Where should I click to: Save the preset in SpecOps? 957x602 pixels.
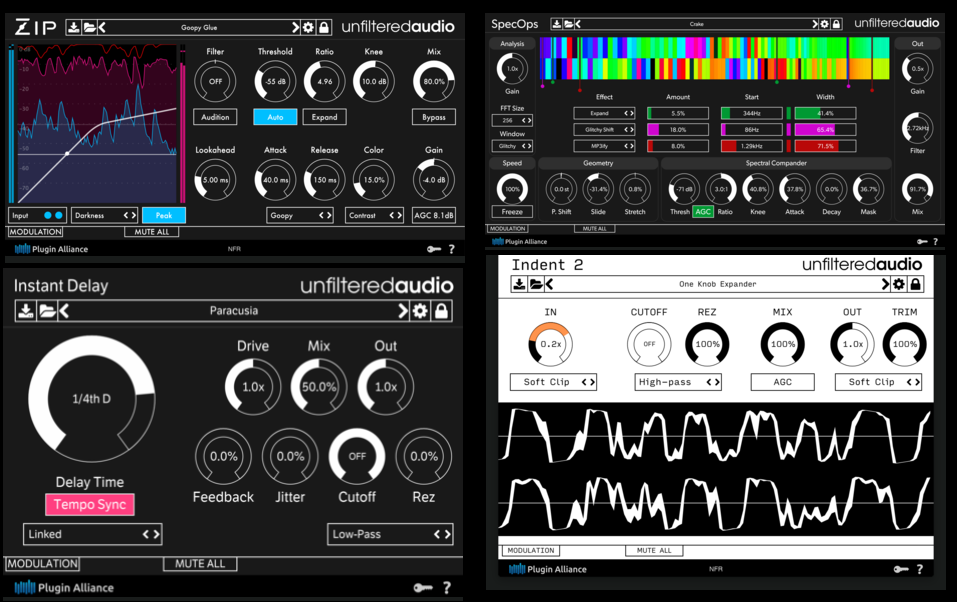tap(557, 24)
